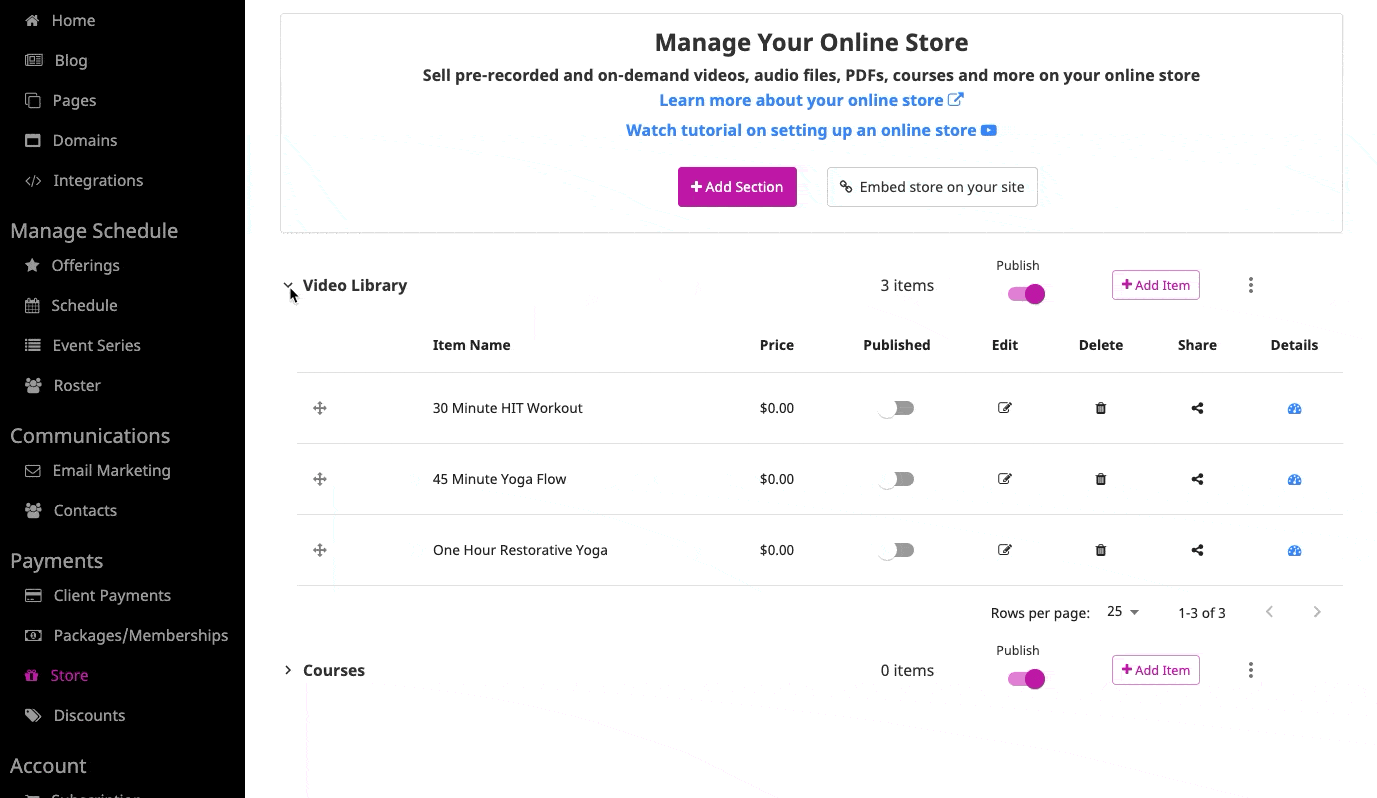Go to Domains in sidebar
This screenshot has height=798, width=1377.
click(x=85, y=140)
